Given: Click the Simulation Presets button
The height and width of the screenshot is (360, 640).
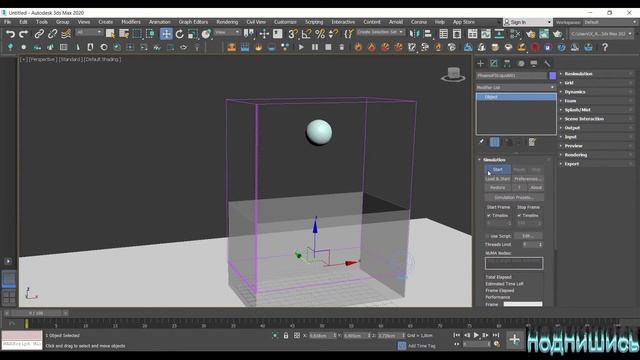Looking at the screenshot, I should pos(514,197).
